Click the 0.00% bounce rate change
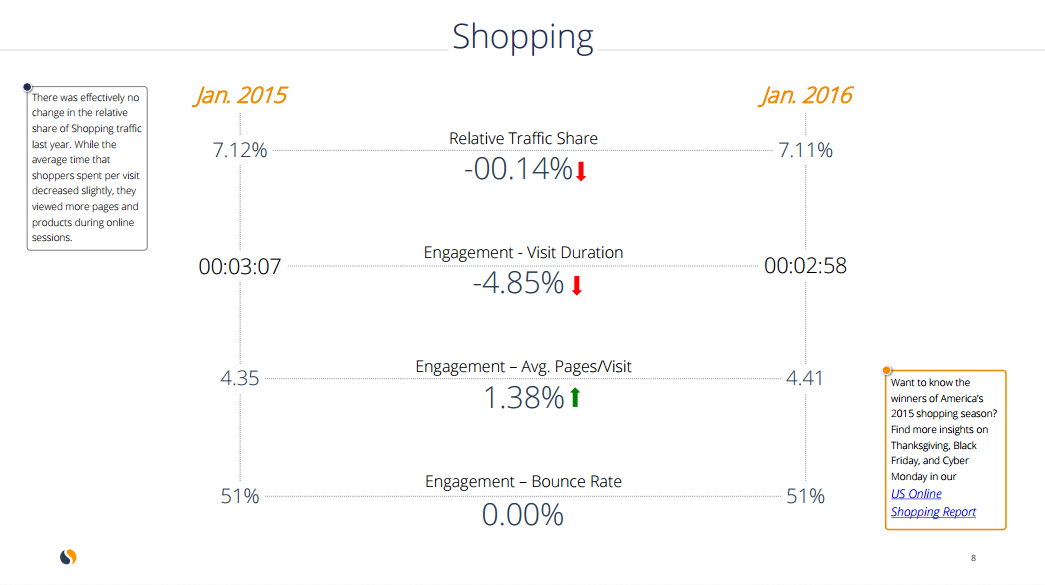The width and height of the screenshot is (1045, 585). 523,515
